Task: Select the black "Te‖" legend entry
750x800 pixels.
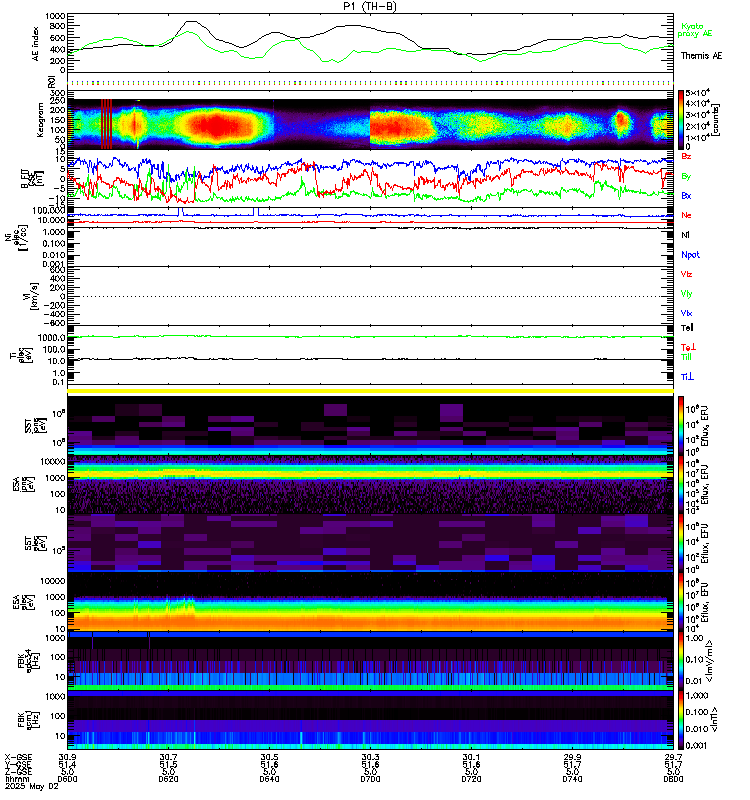Action: (x=687, y=328)
